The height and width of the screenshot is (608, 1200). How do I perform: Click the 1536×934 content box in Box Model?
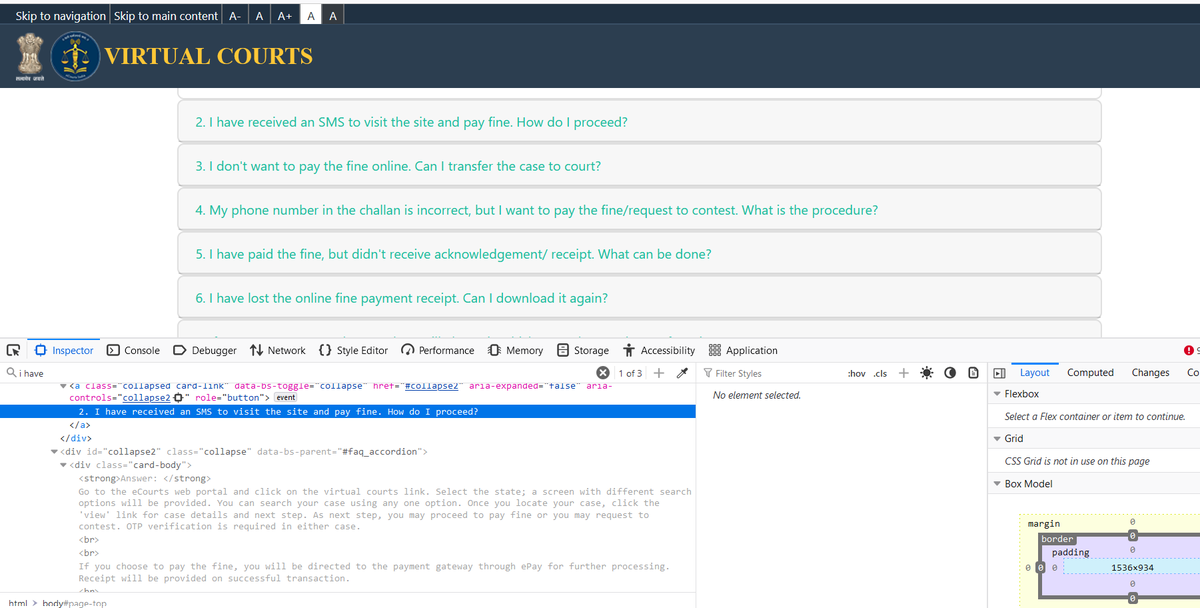pos(1132,567)
